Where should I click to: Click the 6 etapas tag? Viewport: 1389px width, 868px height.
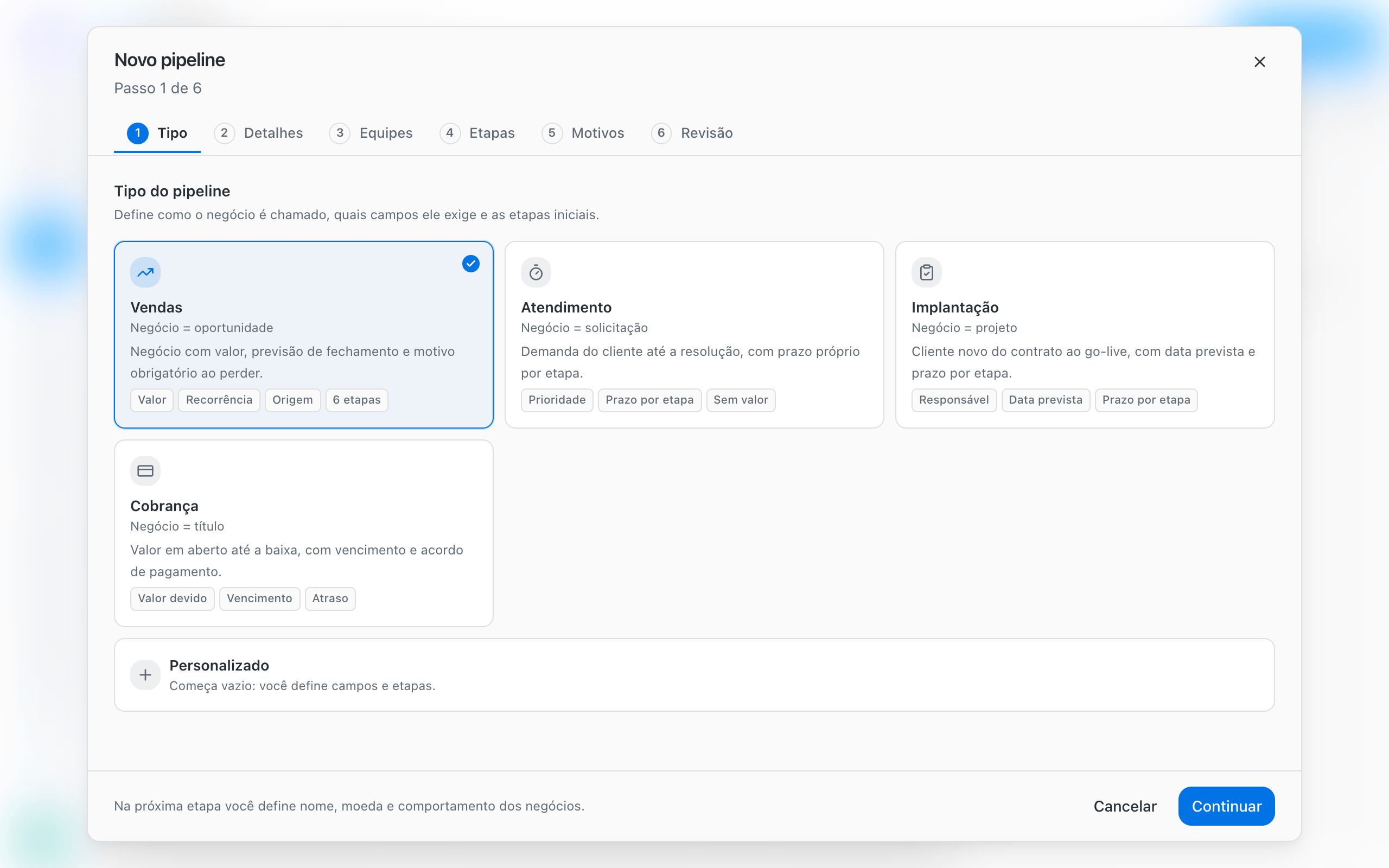click(357, 400)
